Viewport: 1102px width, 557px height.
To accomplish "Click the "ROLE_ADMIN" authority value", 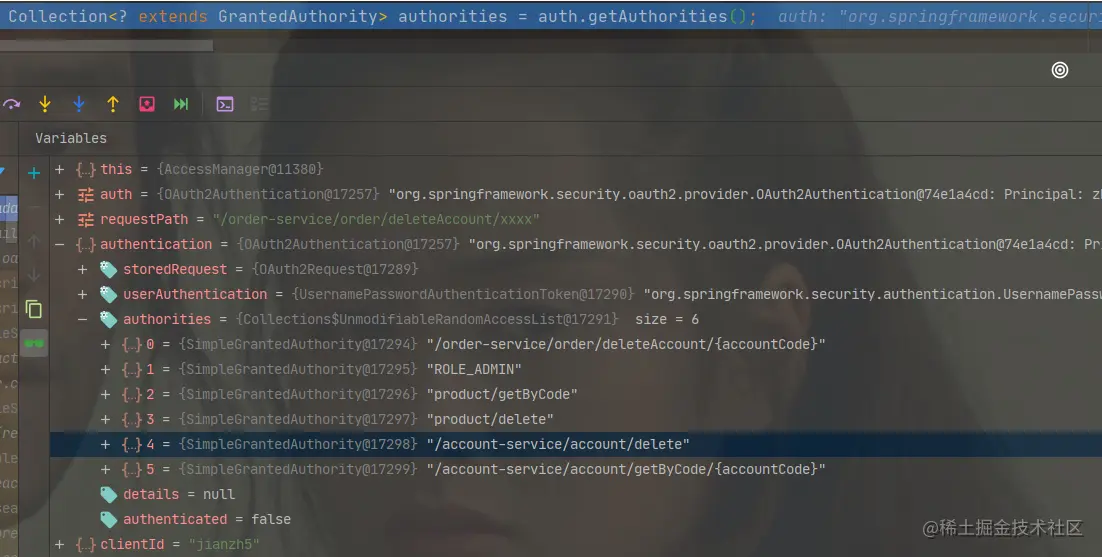I will pyautogui.click(x=474, y=369).
